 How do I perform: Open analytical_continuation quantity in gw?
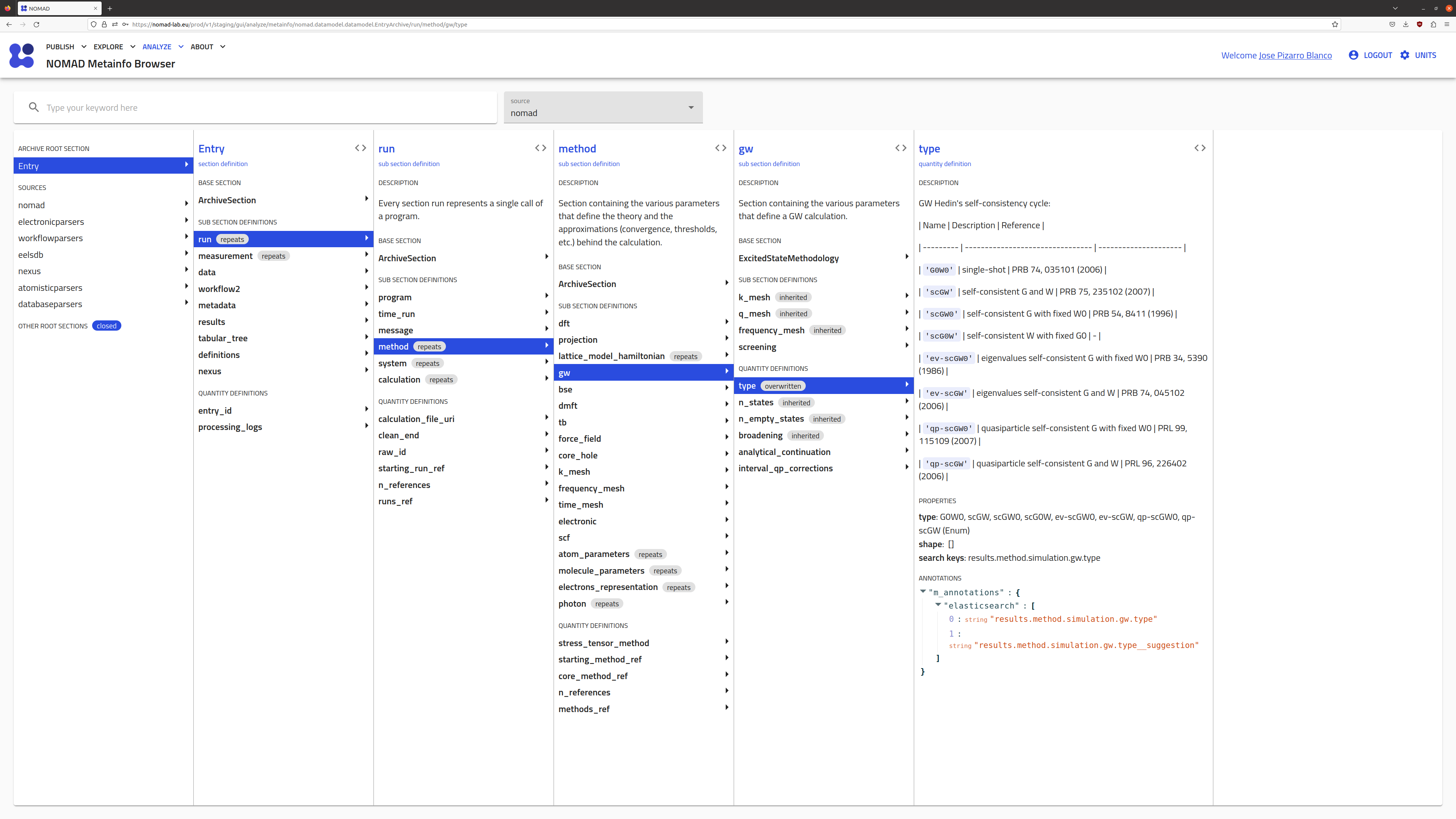(x=824, y=452)
